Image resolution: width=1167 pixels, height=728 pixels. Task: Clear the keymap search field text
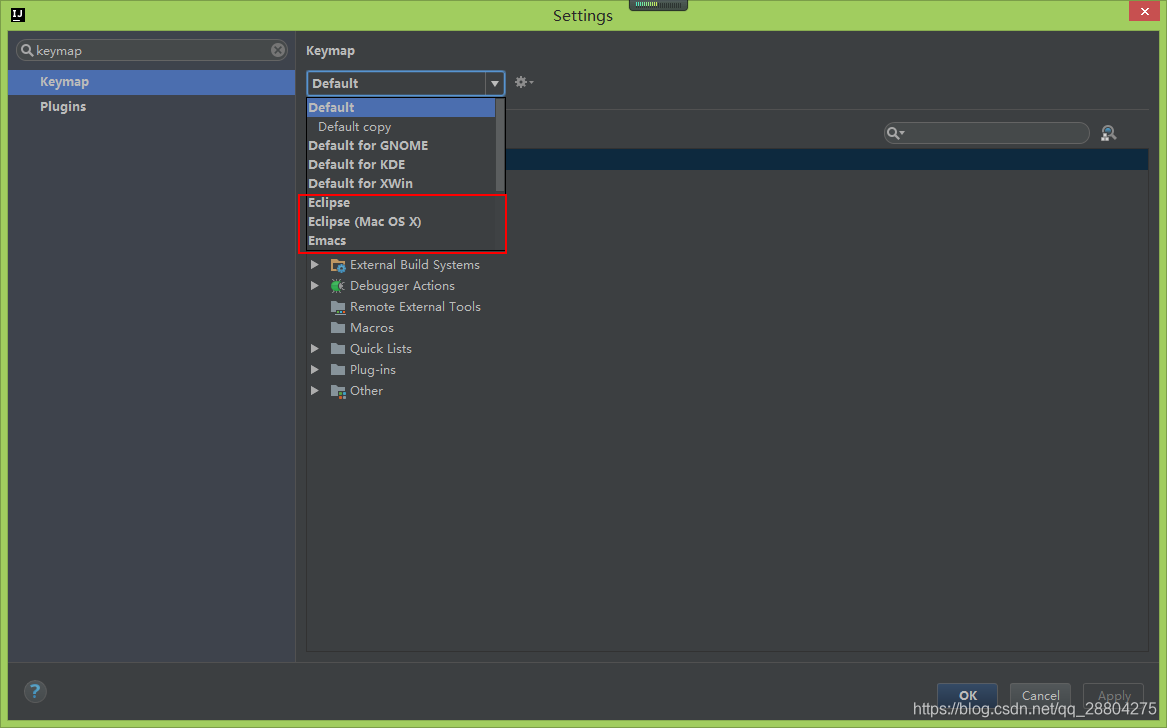(278, 50)
